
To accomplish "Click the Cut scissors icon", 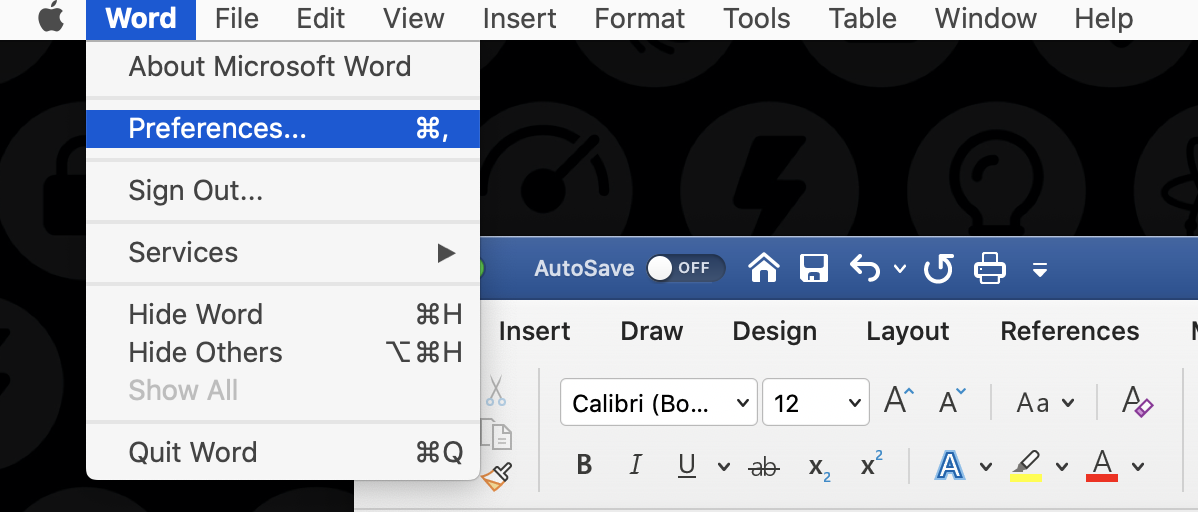I will pos(496,390).
